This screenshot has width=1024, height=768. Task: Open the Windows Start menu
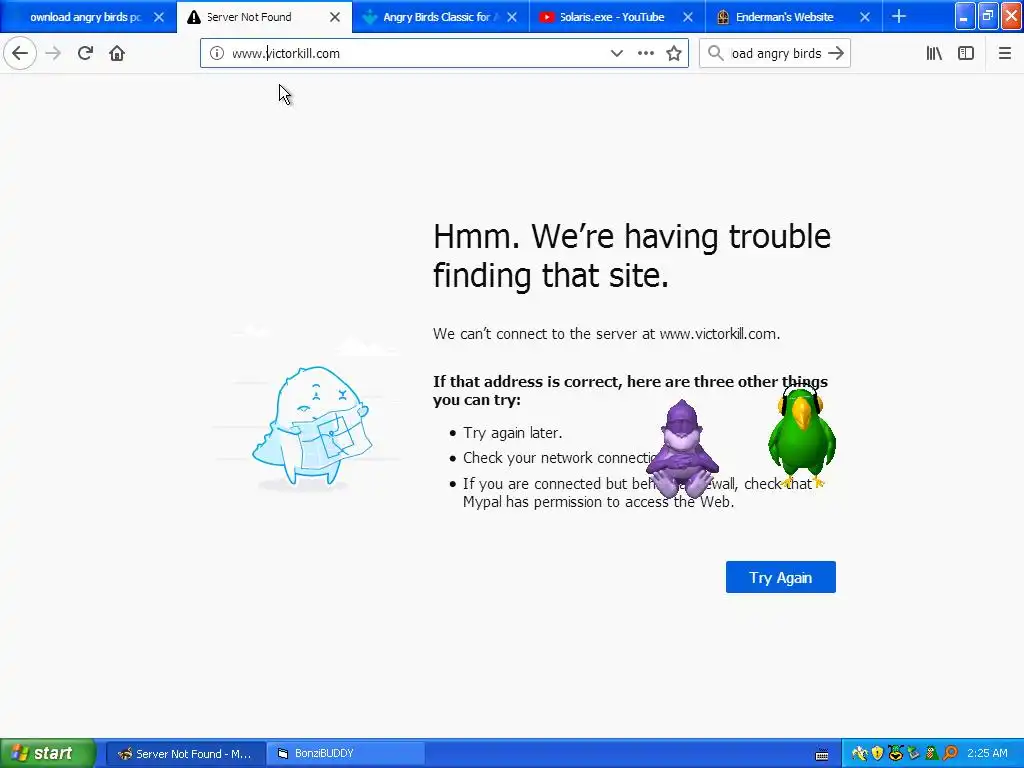(48, 753)
